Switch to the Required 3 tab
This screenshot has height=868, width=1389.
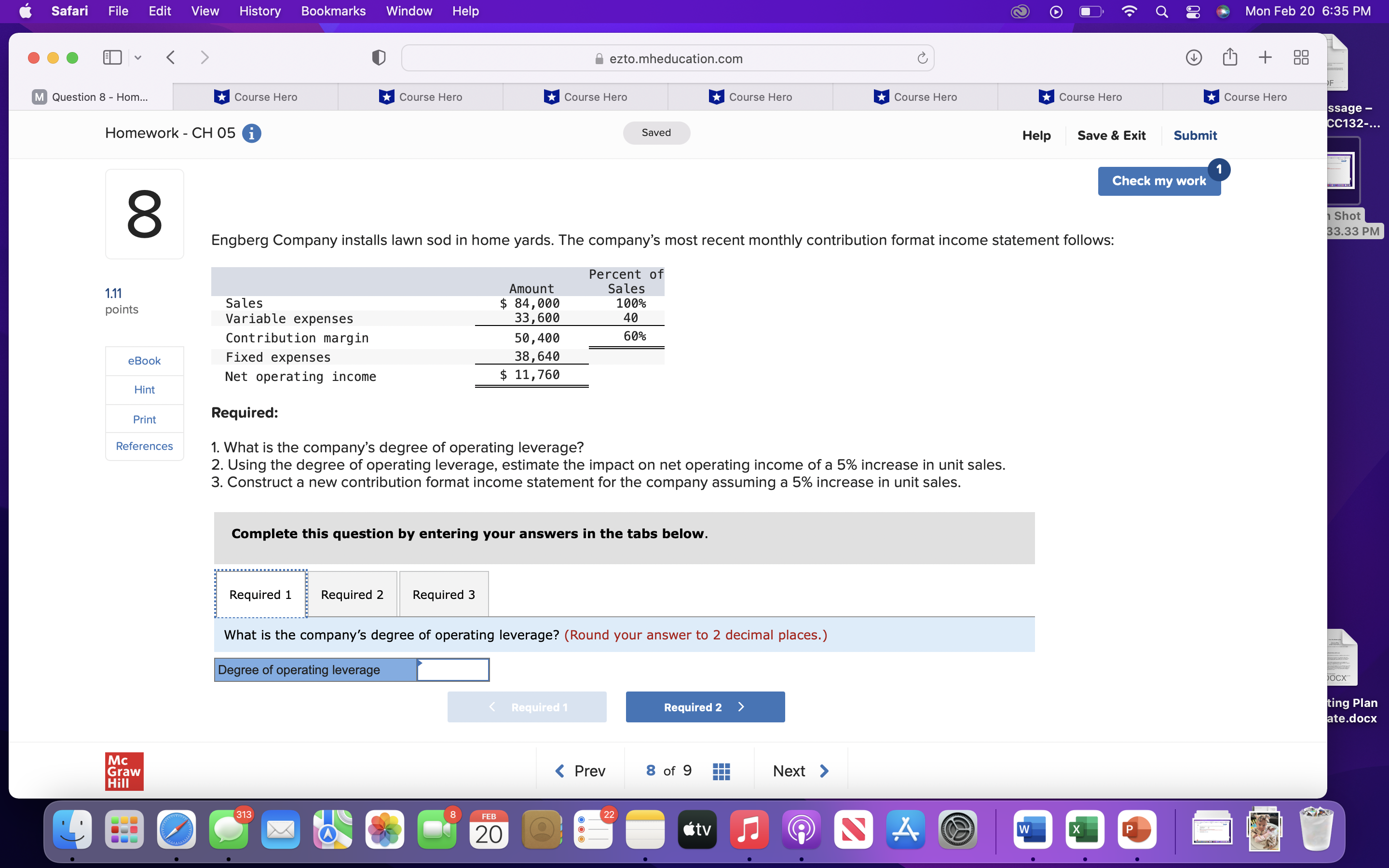(443, 594)
